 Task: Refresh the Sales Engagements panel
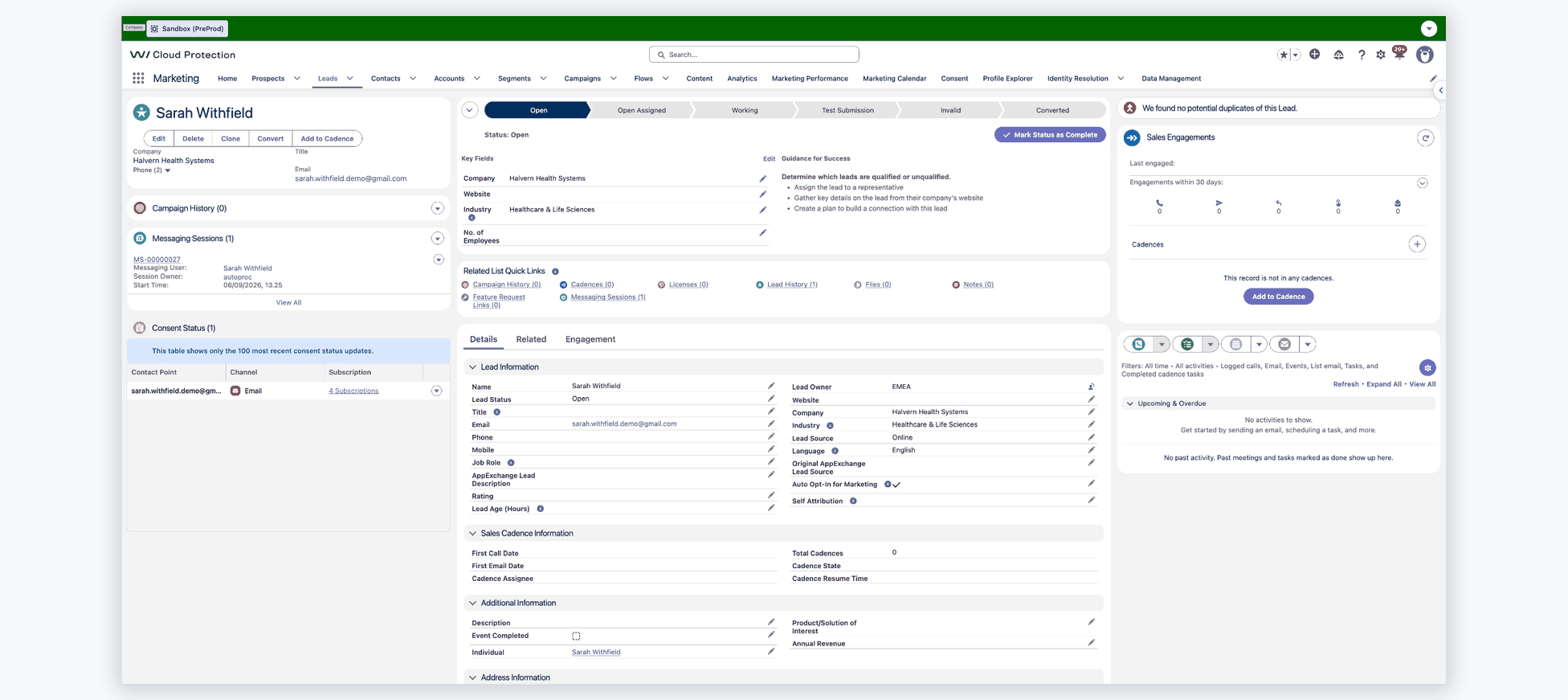(1425, 138)
